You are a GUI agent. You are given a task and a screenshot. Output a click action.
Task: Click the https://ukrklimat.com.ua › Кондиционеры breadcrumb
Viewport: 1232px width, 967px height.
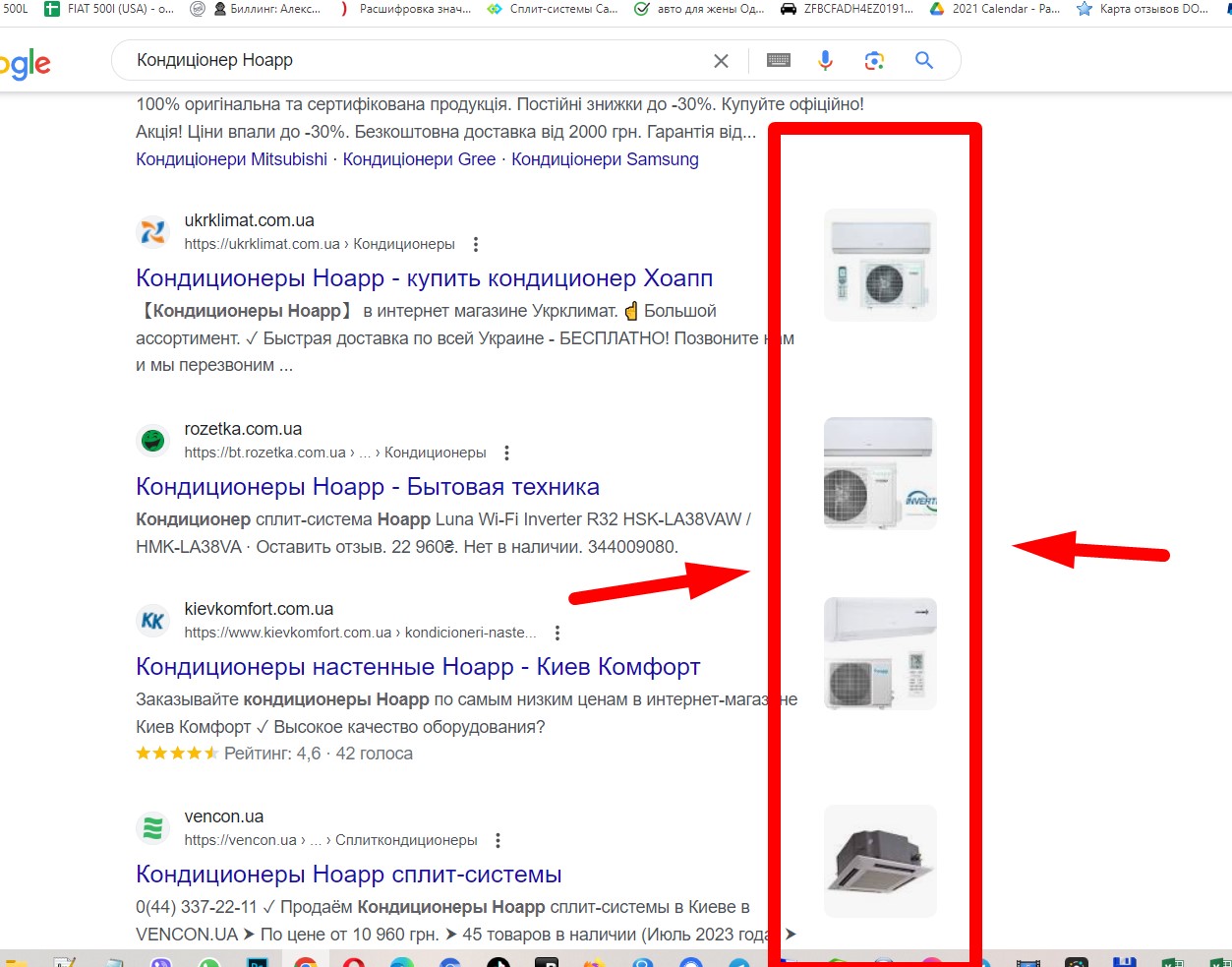[x=320, y=244]
